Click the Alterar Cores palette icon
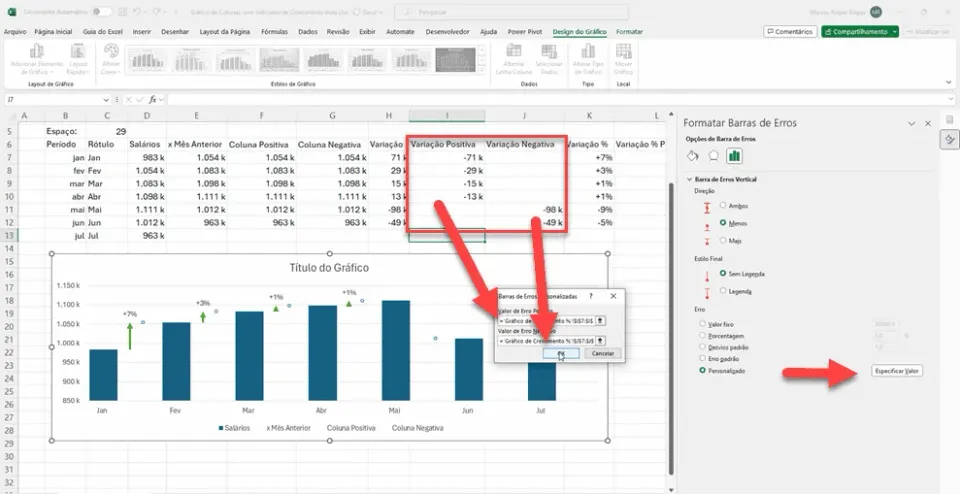The height and width of the screenshot is (494, 960). [x=111, y=51]
